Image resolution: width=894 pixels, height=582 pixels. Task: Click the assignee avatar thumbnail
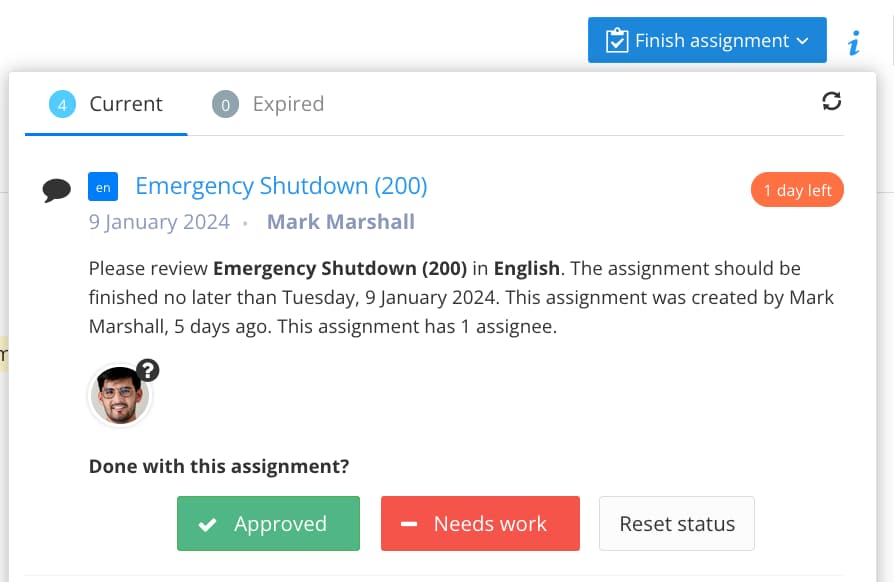120,395
